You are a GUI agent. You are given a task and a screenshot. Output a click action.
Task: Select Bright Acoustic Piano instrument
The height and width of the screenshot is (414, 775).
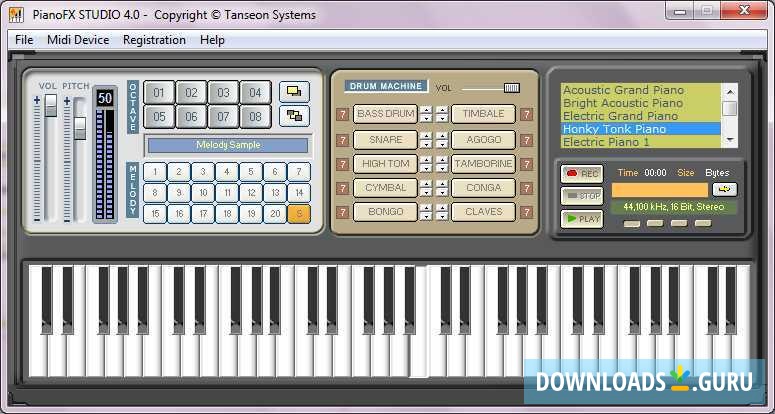tap(641, 103)
